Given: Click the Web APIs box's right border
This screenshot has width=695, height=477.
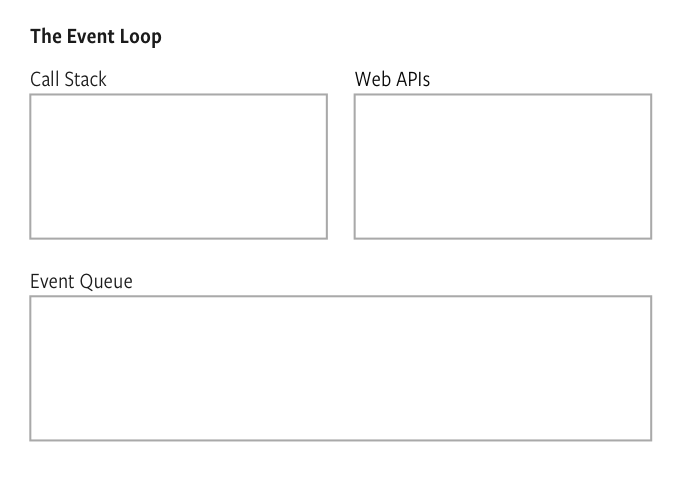Looking at the screenshot, I should [651, 166].
